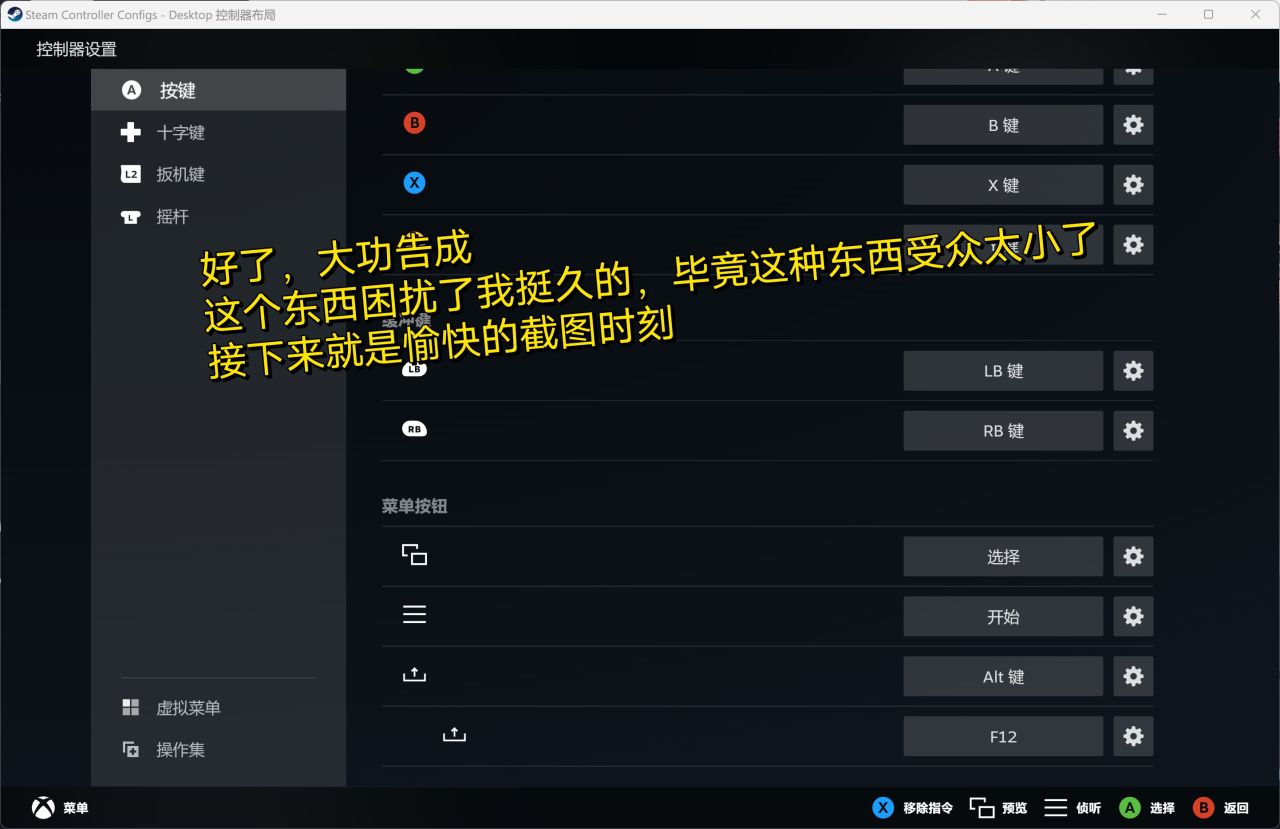Change the F12 binding button
Viewport: 1280px width, 829px height.
click(x=1003, y=737)
